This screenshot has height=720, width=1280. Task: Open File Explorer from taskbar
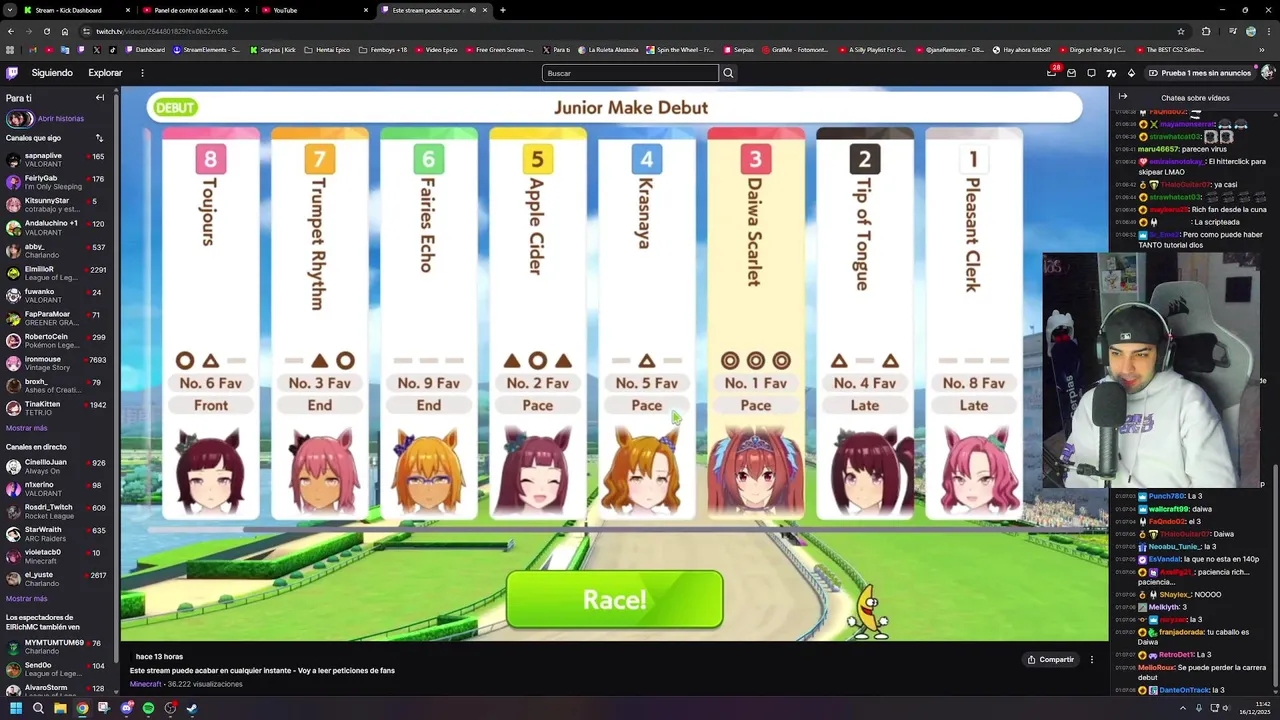[x=60, y=708]
